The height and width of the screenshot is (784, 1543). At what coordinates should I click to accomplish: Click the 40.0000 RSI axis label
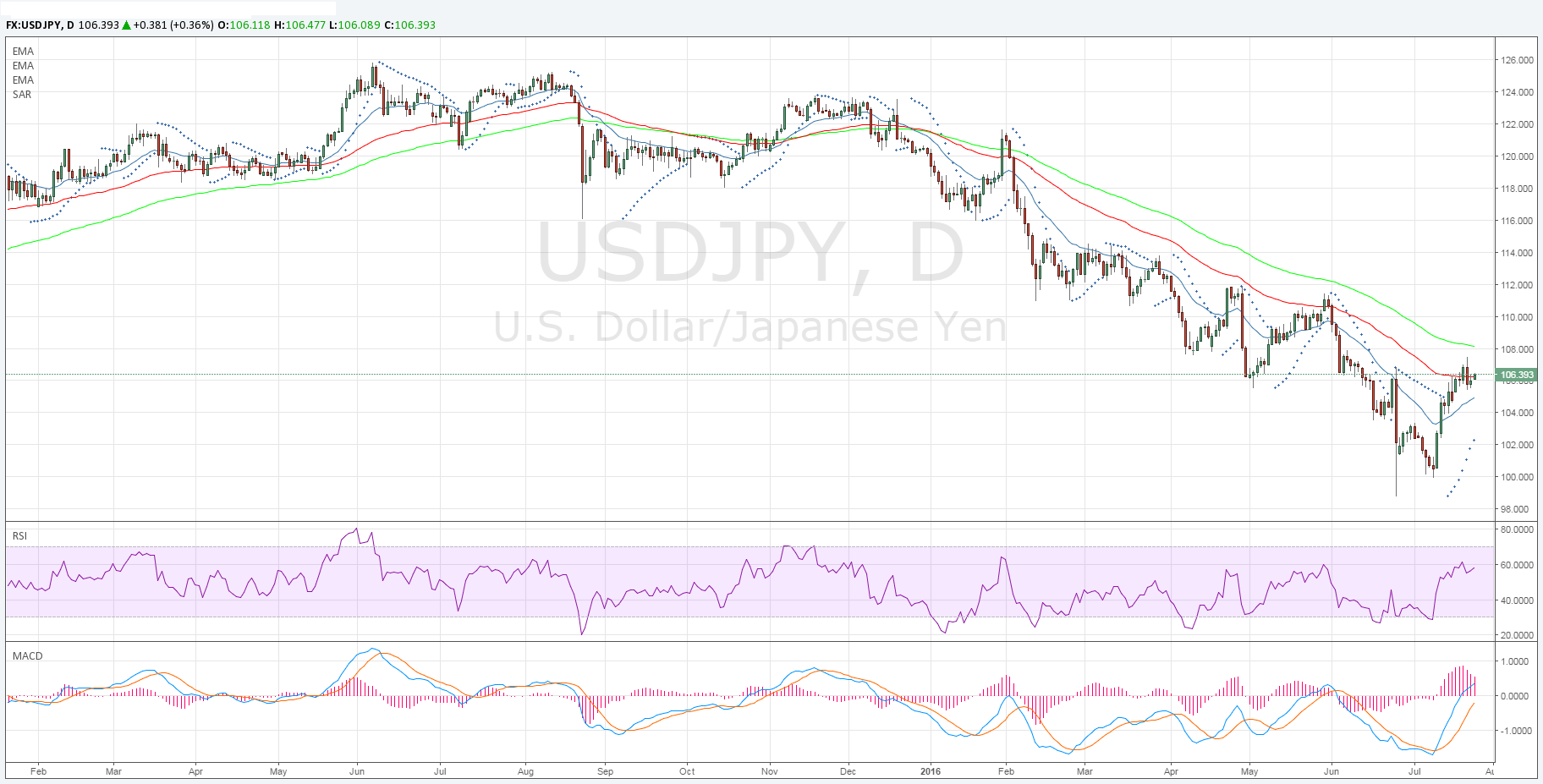1517,600
